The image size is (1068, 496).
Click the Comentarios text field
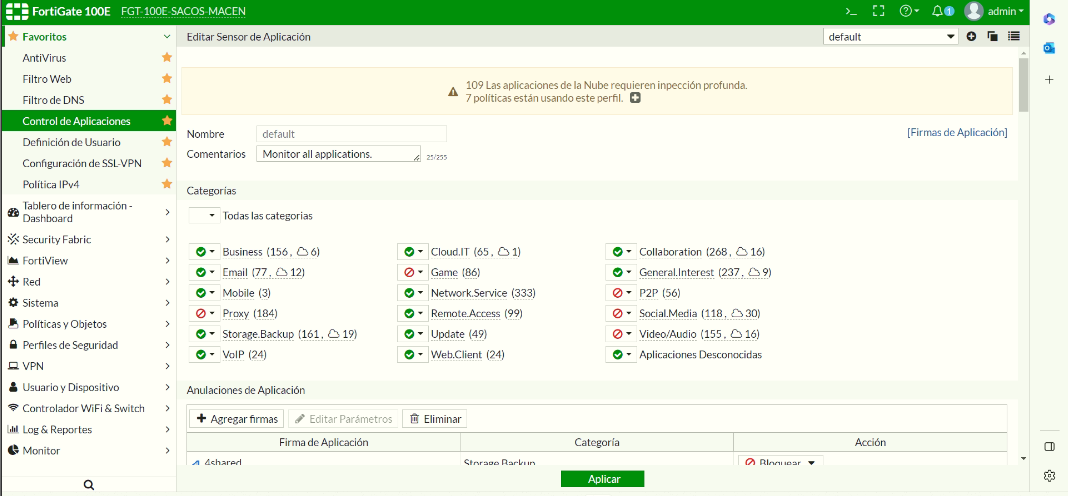[338, 154]
